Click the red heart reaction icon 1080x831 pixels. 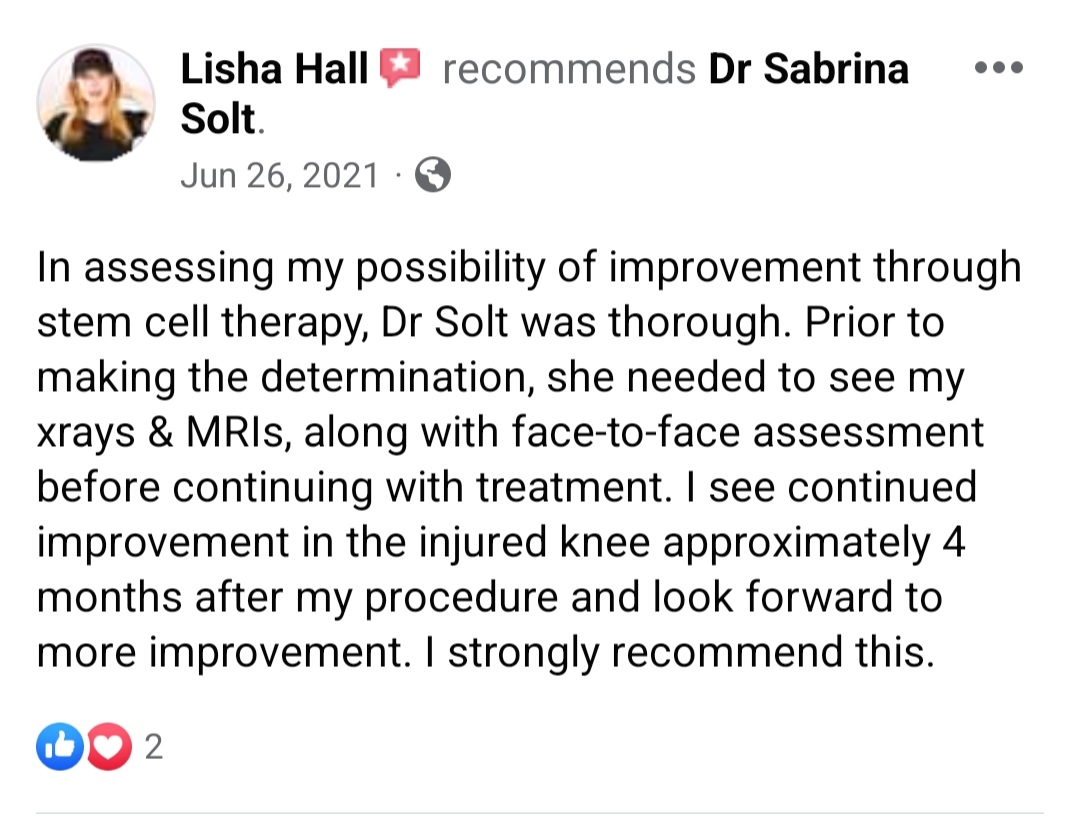[109, 746]
